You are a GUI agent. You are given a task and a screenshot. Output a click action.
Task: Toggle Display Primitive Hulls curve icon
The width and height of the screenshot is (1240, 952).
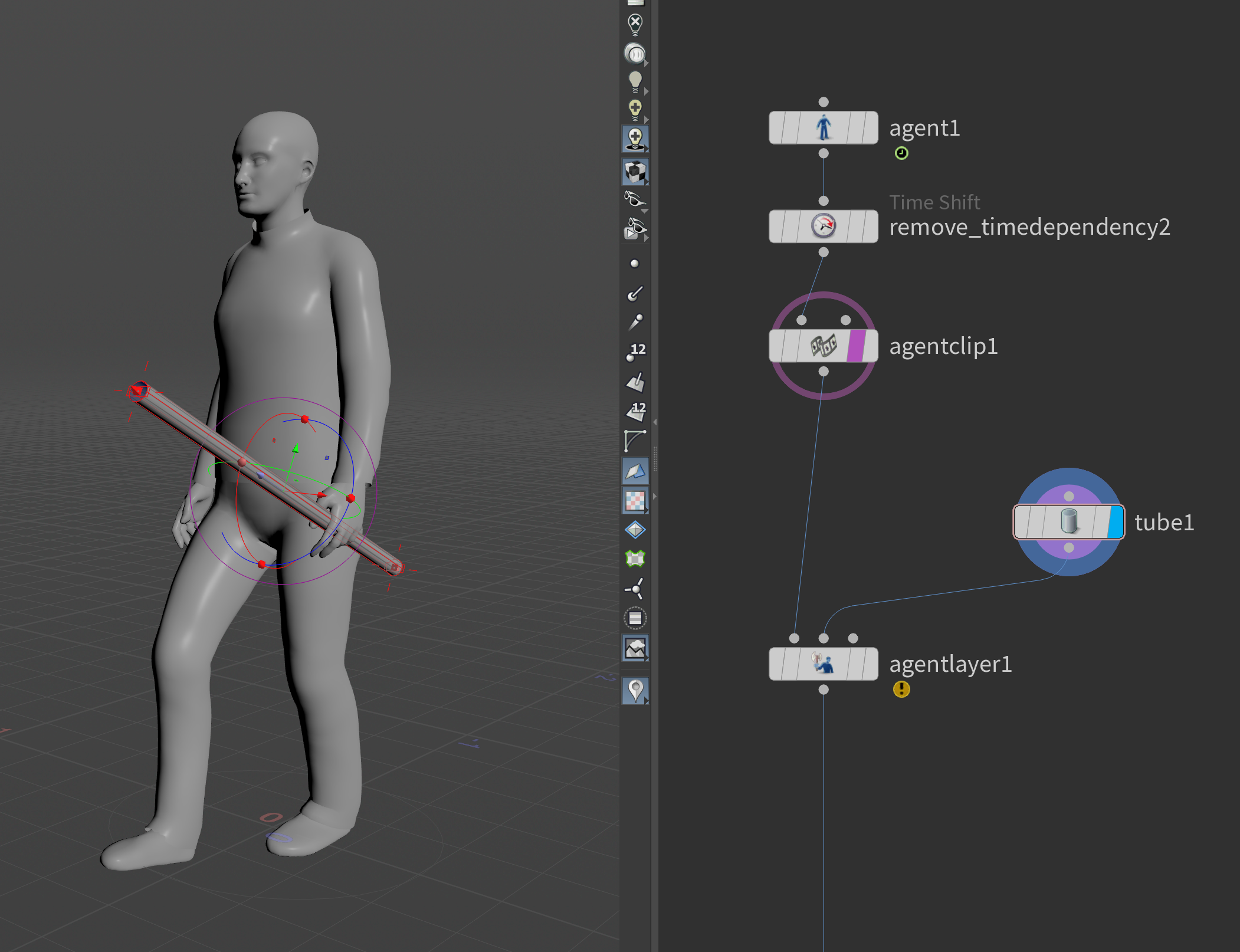(x=635, y=440)
